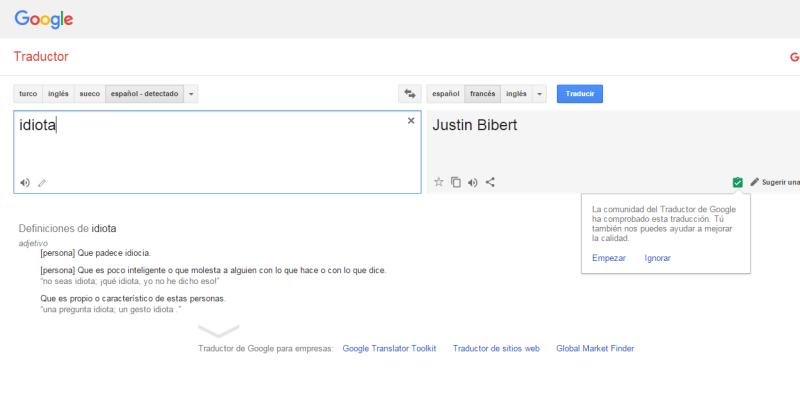
Task: Open the target language dropdown arrow
Action: tap(540, 94)
